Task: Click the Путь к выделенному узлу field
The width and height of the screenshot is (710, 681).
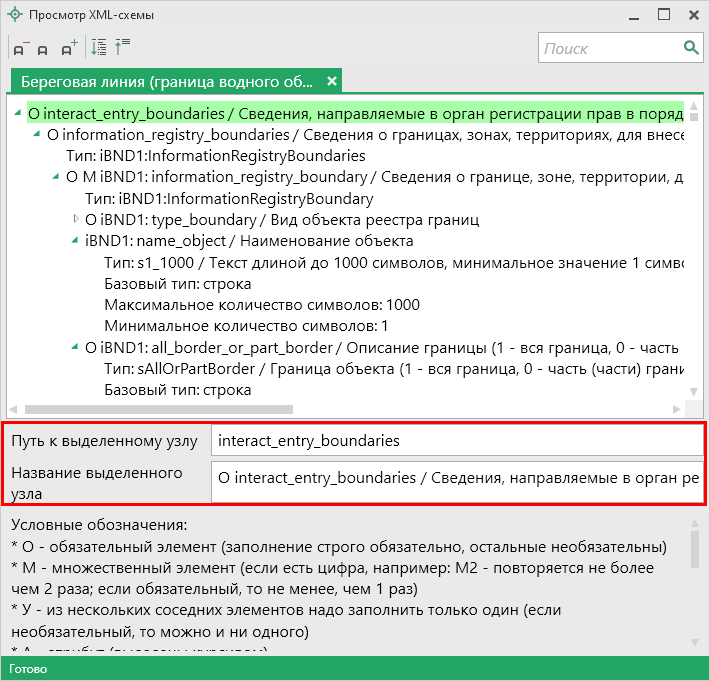Action: pos(456,440)
